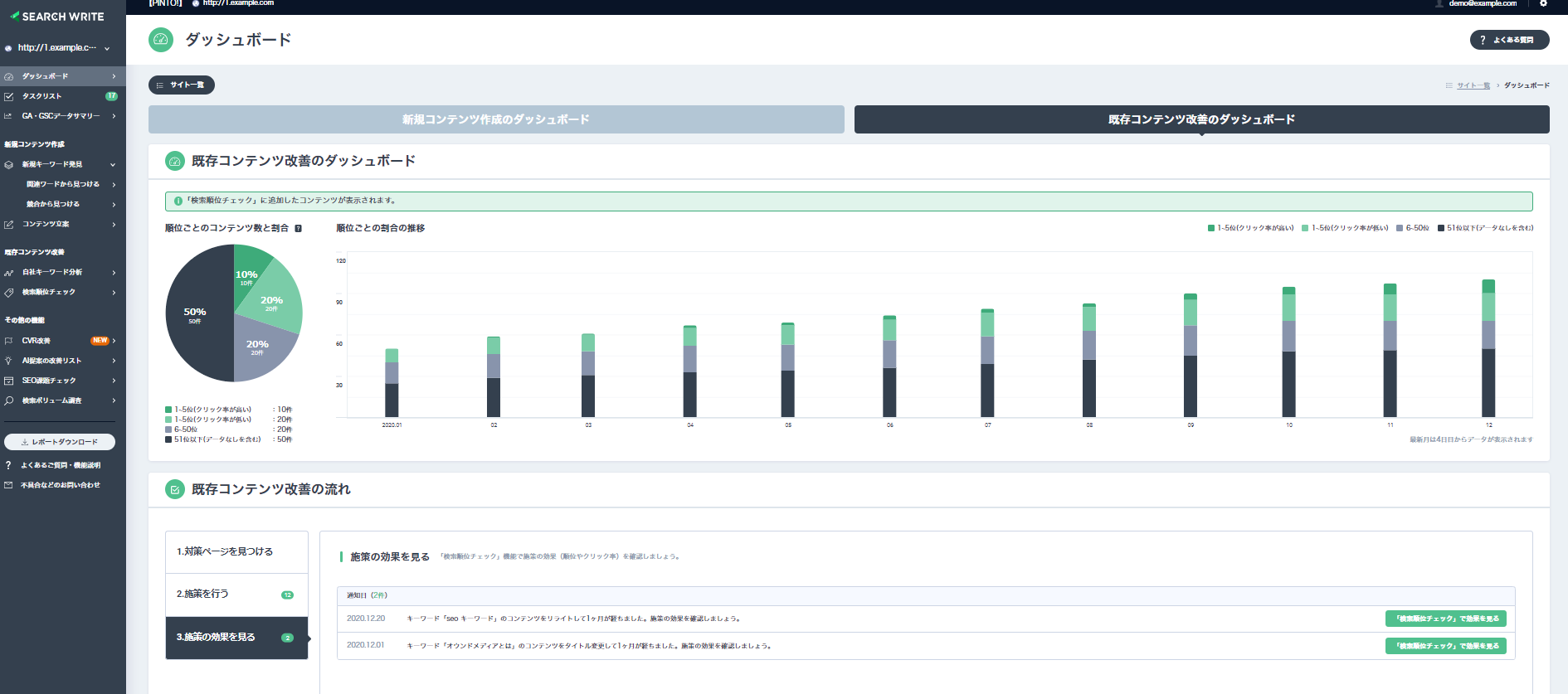Select the 2.施策を行う step tab
1568x694 pixels.
[236, 595]
